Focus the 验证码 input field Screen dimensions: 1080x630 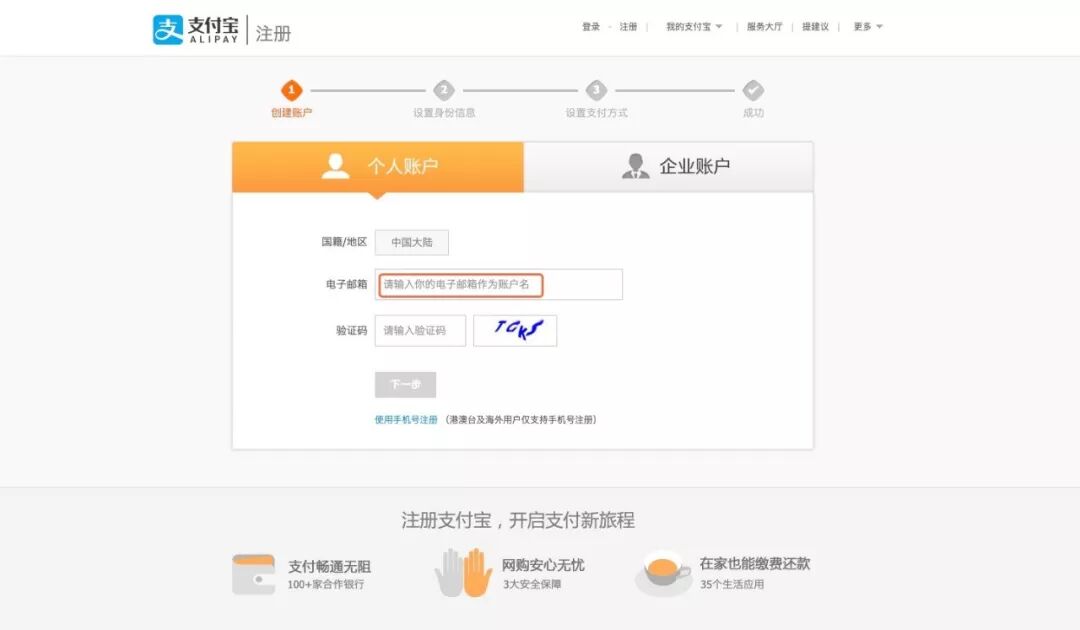(x=420, y=330)
